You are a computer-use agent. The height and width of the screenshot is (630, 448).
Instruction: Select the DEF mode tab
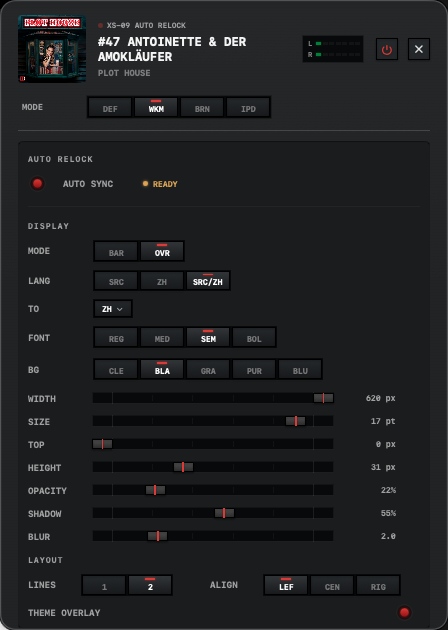[x=110, y=107]
